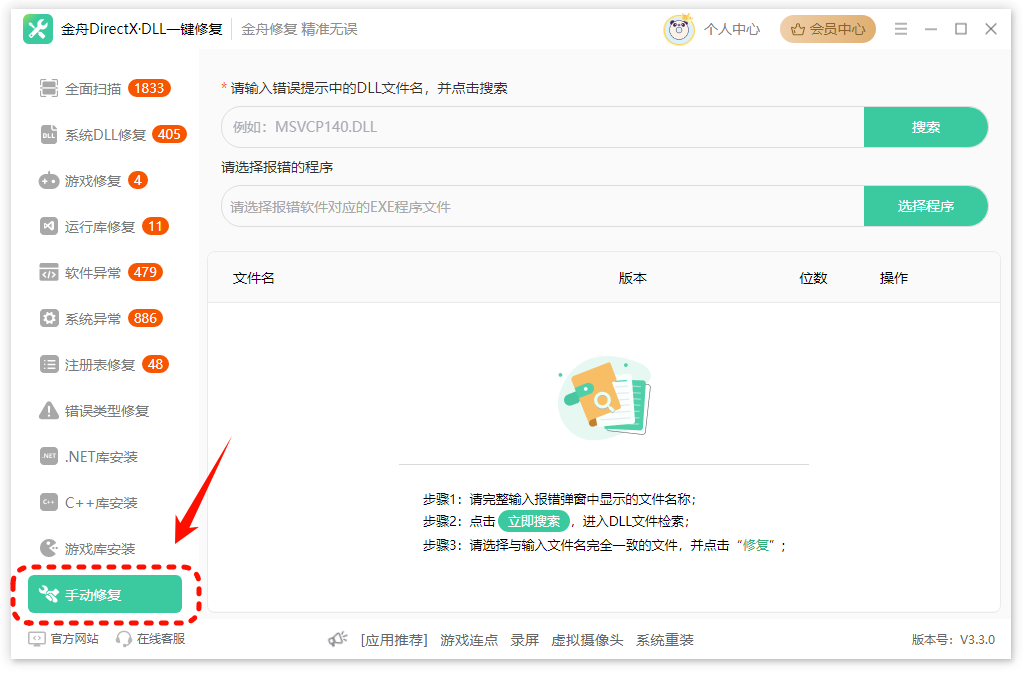The image size is (1023, 673).
Task: Open the hamburger menu in title bar
Action: click(901, 29)
